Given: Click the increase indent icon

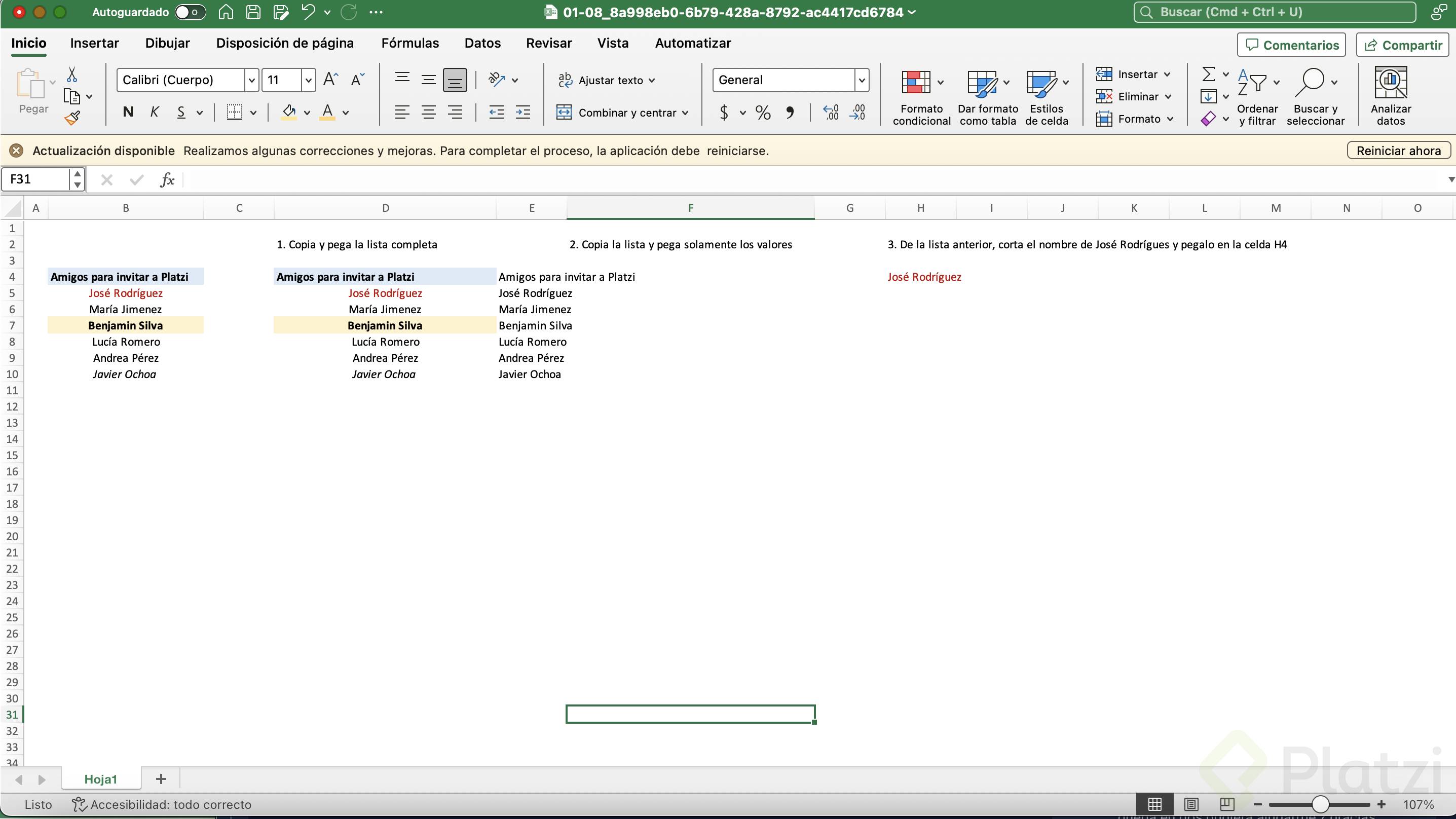Looking at the screenshot, I should click(523, 113).
